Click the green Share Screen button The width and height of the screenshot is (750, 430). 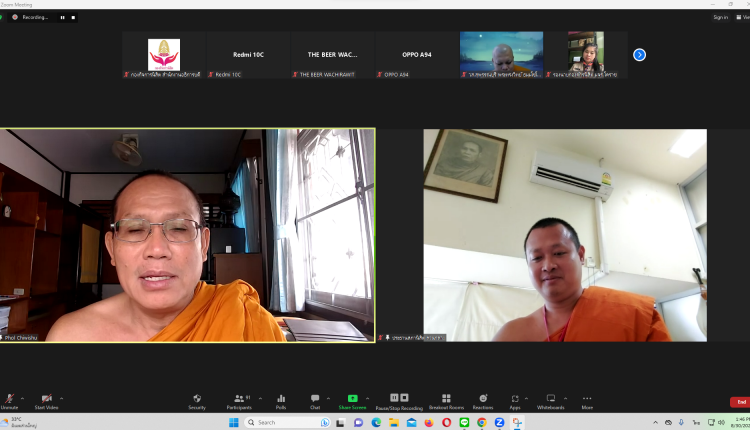coord(351,400)
